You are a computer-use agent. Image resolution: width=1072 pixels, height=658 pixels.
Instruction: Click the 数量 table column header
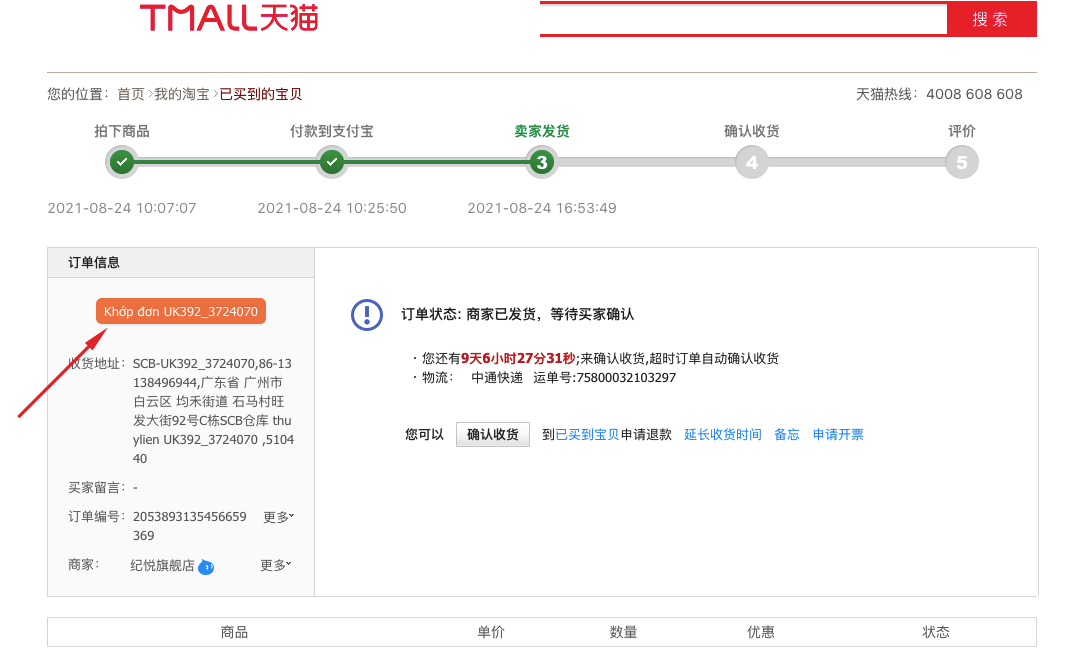point(623,632)
